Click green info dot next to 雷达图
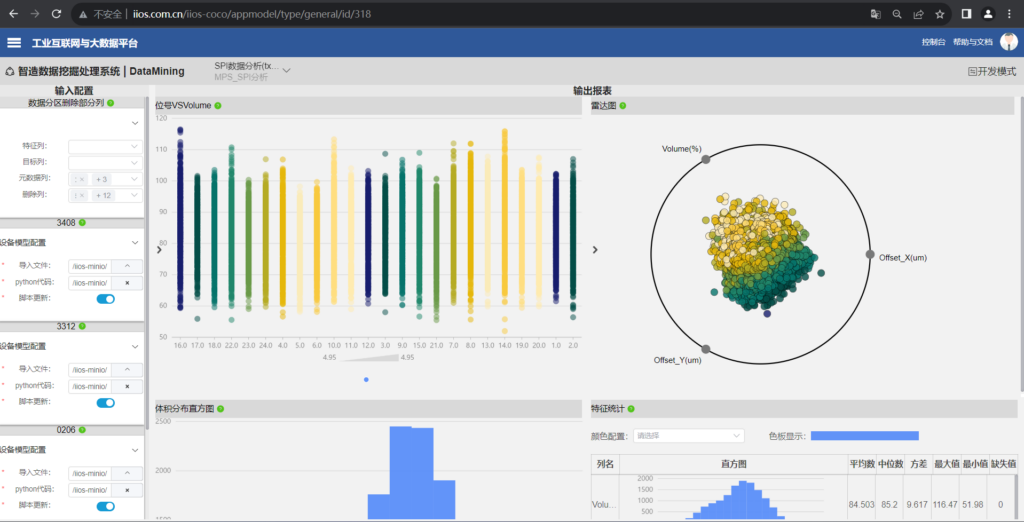This screenshot has width=1024, height=522. (623, 105)
